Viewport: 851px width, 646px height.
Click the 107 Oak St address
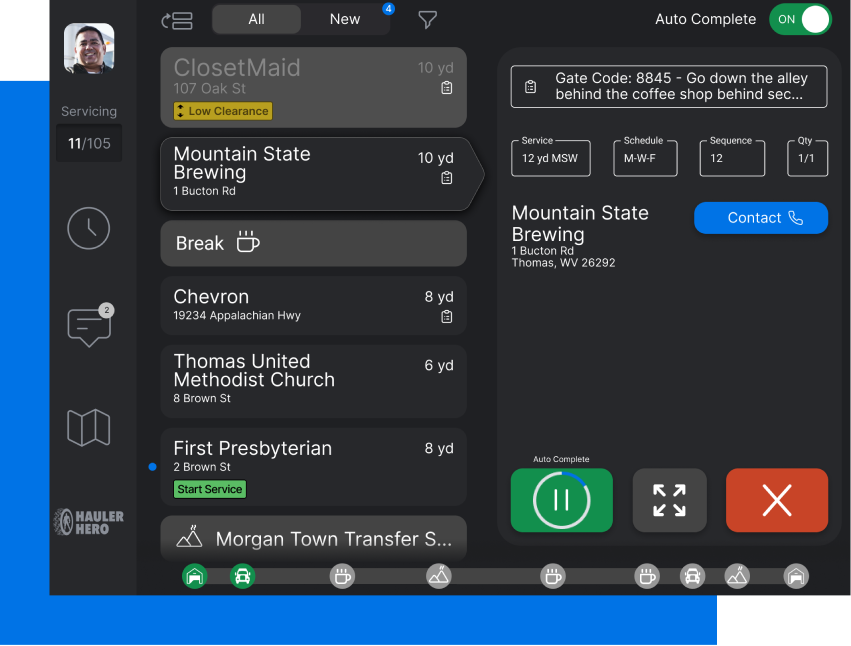[209, 88]
